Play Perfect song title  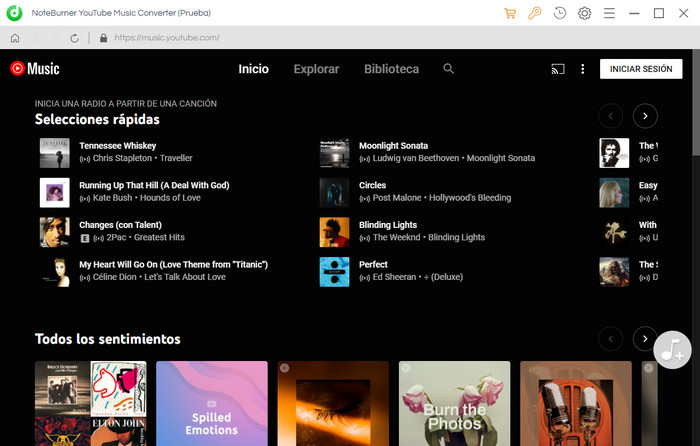tap(373, 264)
